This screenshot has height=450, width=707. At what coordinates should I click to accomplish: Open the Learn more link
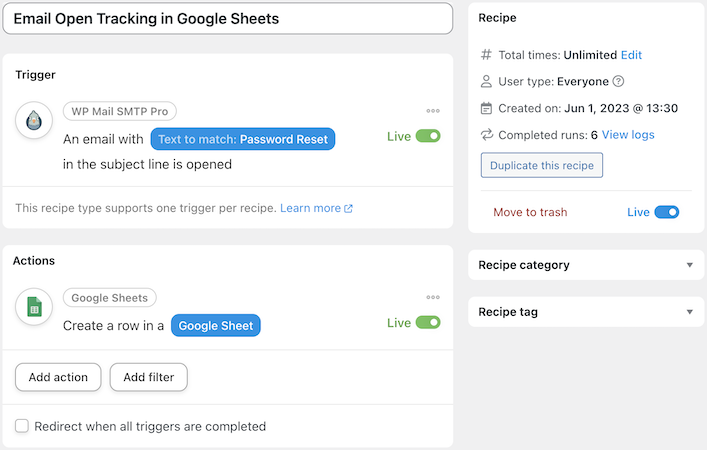coord(310,208)
